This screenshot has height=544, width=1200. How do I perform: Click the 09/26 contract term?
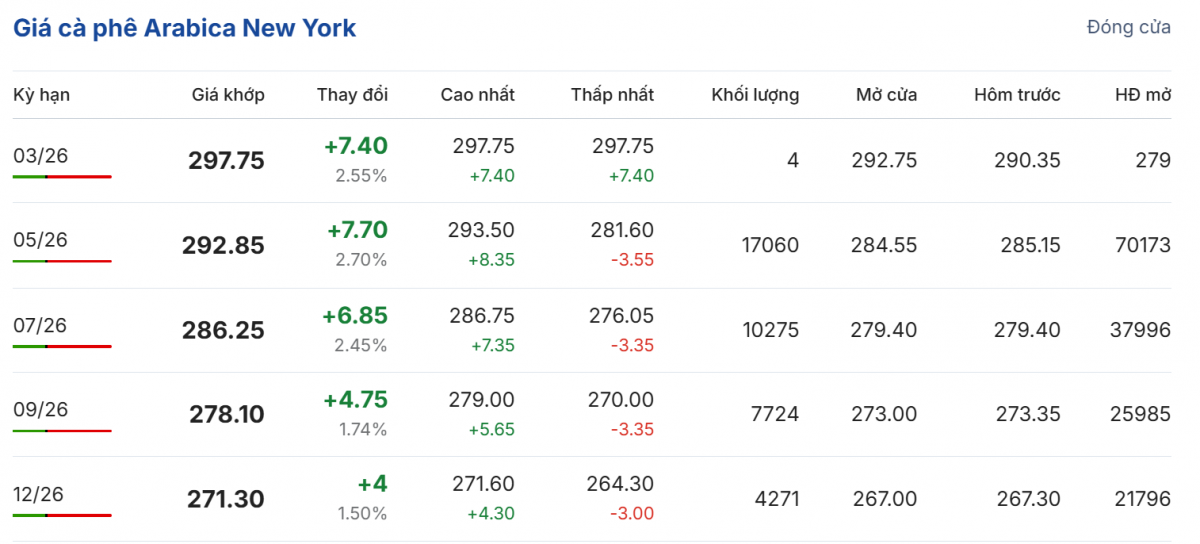tap(41, 410)
